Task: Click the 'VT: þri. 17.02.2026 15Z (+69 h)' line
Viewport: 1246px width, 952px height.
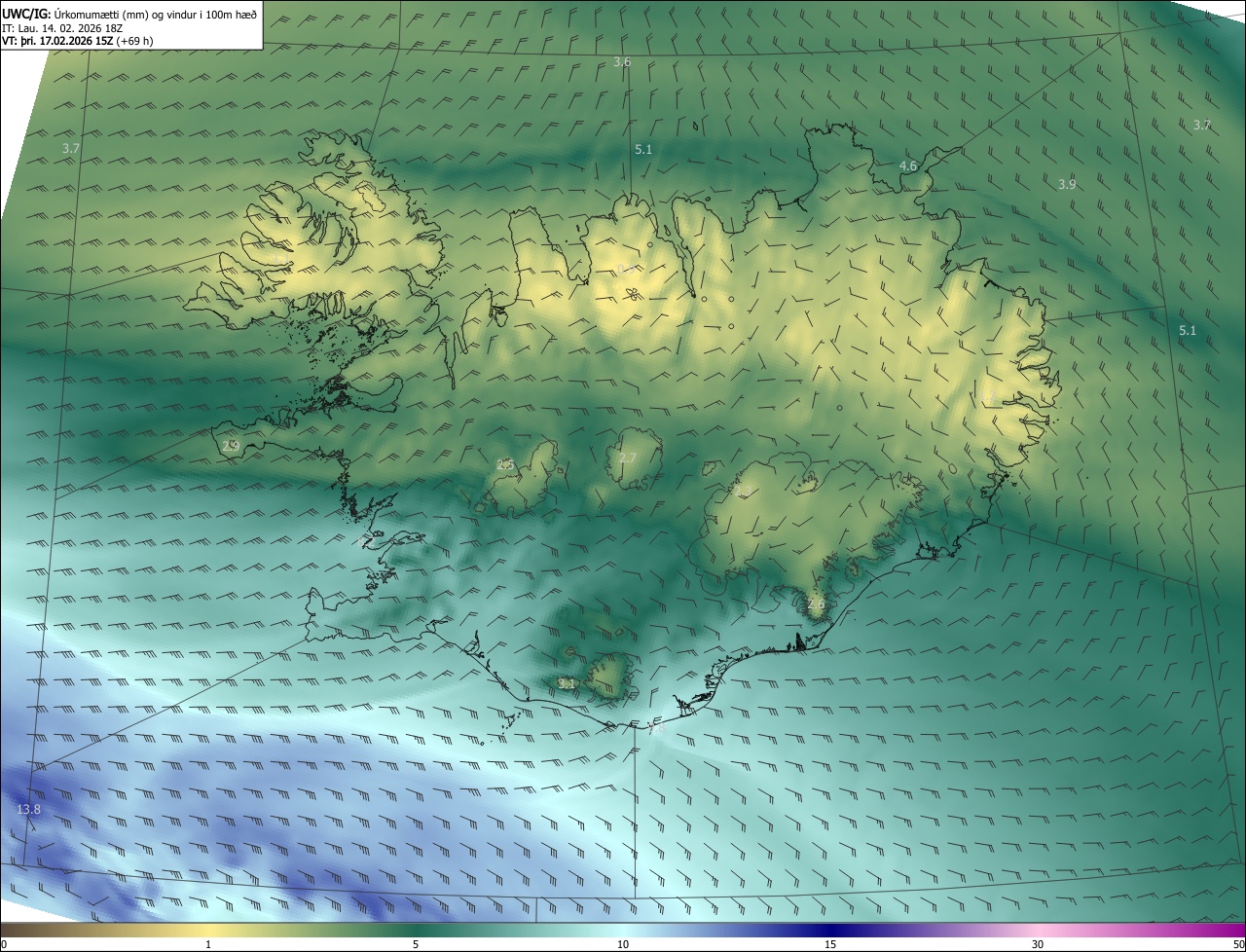Action: [x=77, y=41]
